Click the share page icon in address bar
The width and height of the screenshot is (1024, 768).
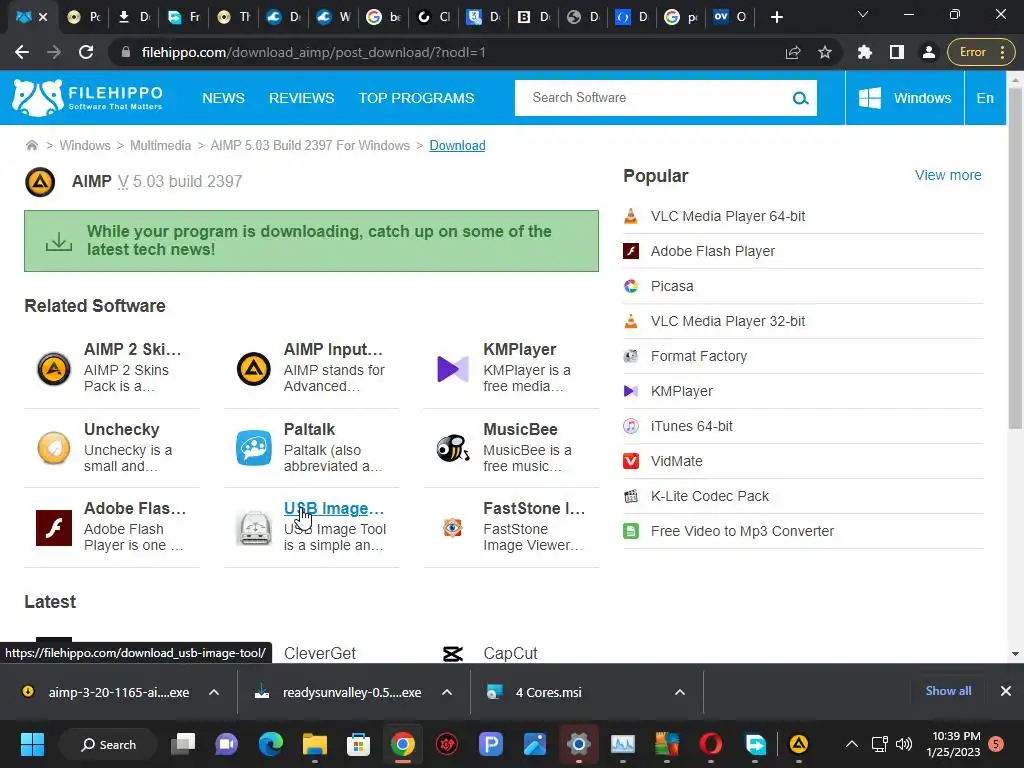tap(793, 52)
